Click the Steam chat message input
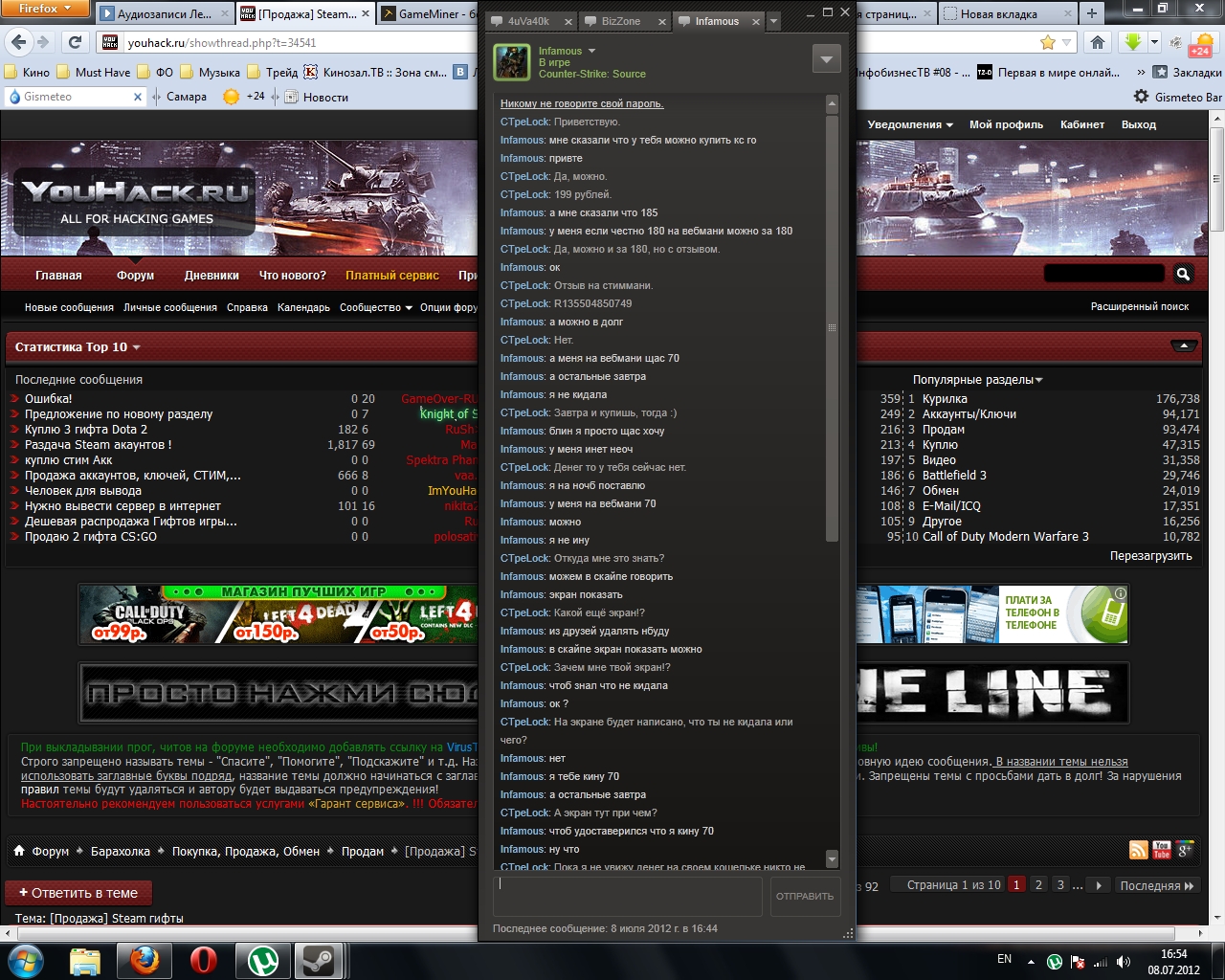This screenshot has width=1225, height=980. tap(628, 896)
